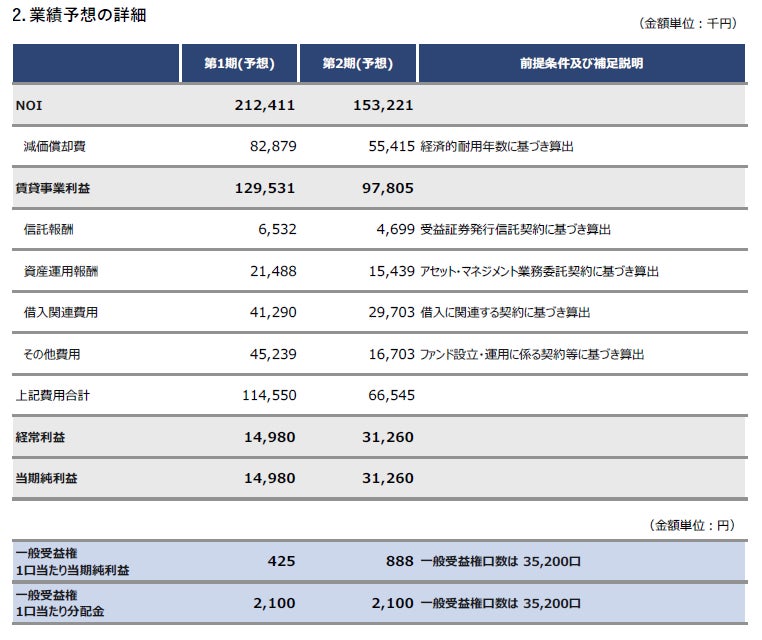Screen dimensions: 762x640
Task: Click 35,200口 note in 当期純利益 per-unit row
Action: click(501, 562)
